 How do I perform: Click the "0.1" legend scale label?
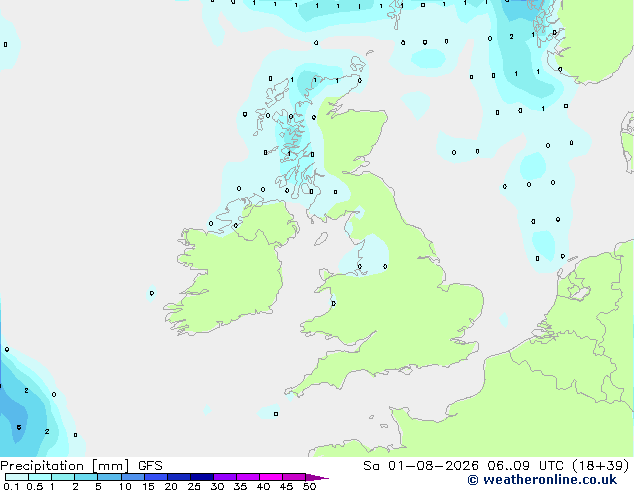(11, 486)
